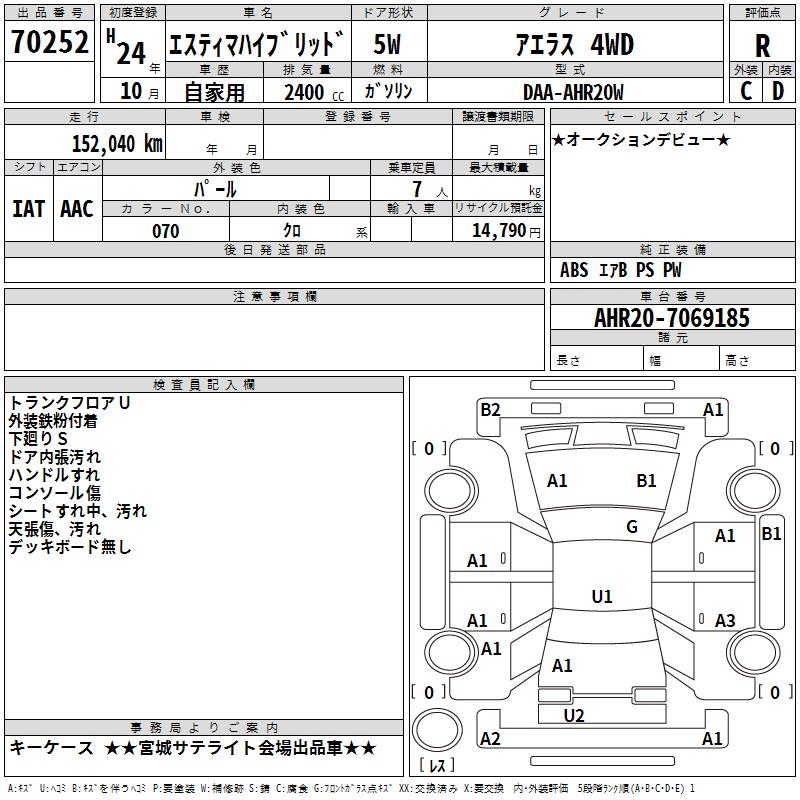Click the [レス] label in diagram

(437, 765)
